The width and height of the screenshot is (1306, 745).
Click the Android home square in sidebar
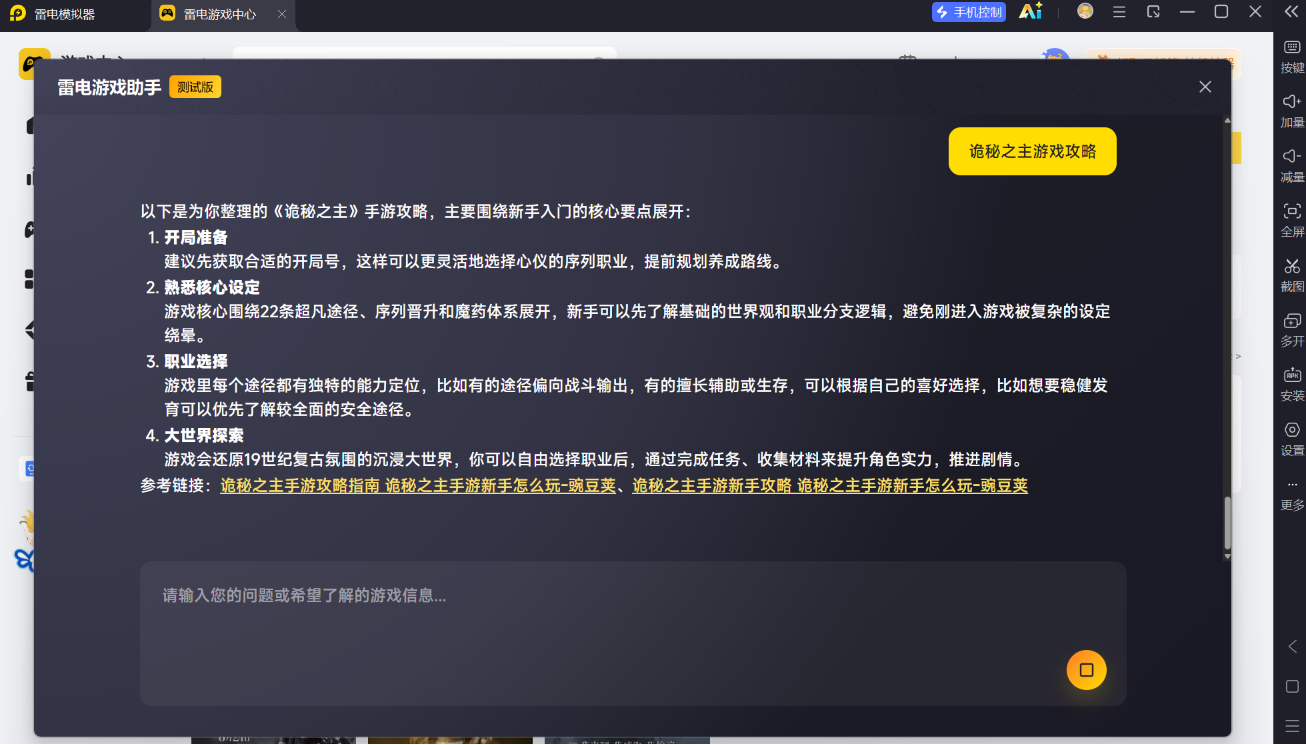click(x=1292, y=686)
